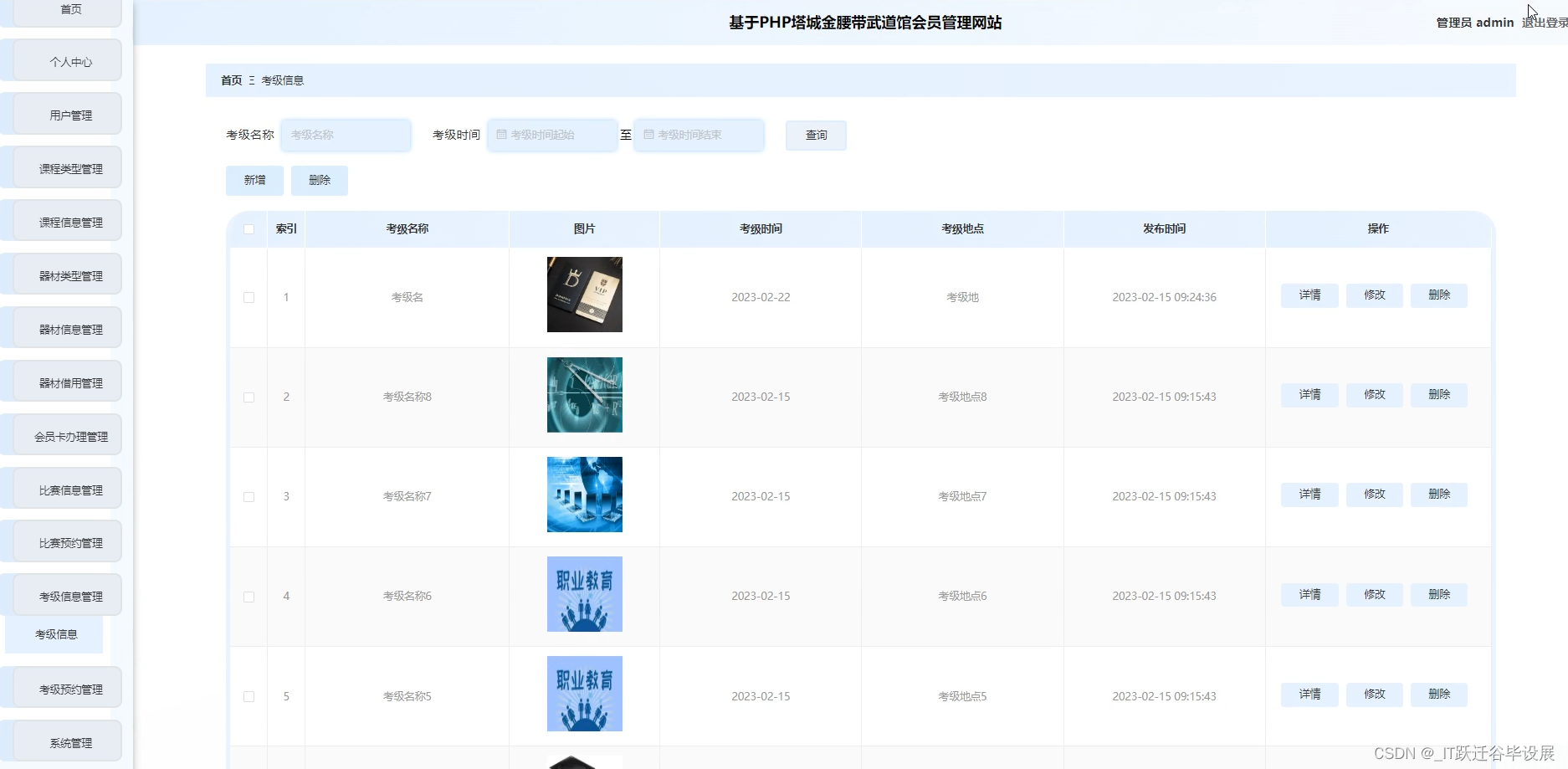Image resolution: width=1568 pixels, height=769 pixels.
Task: Click the 新增 button
Action: click(x=254, y=180)
